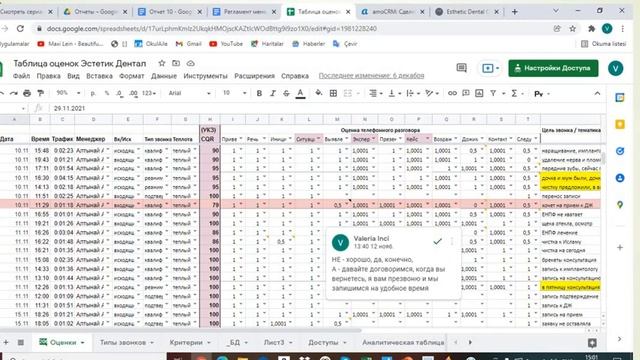Select the paint format tool
The width and height of the screenshot is (640, 360).
click(40, 93)
